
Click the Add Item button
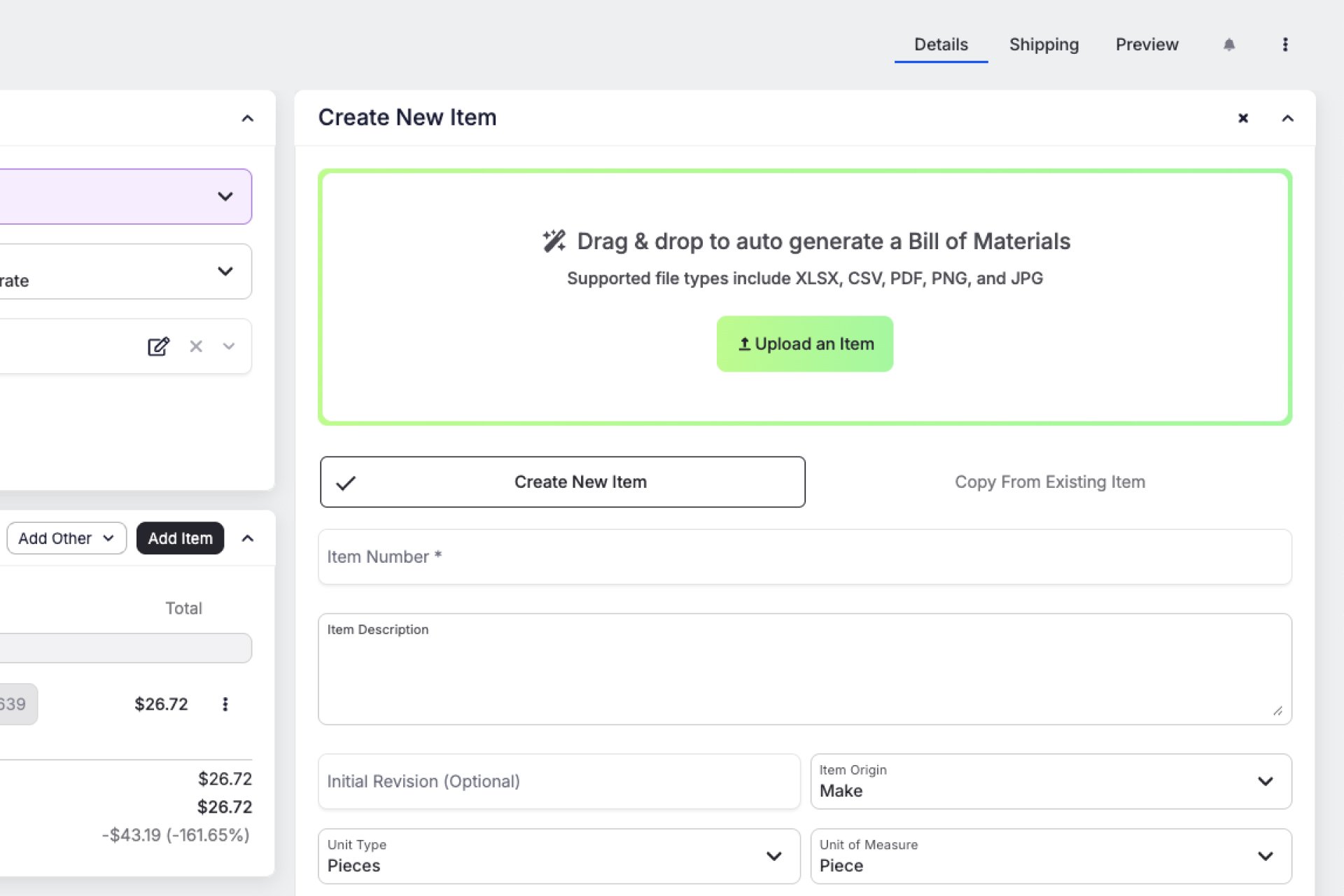(180, 538)
